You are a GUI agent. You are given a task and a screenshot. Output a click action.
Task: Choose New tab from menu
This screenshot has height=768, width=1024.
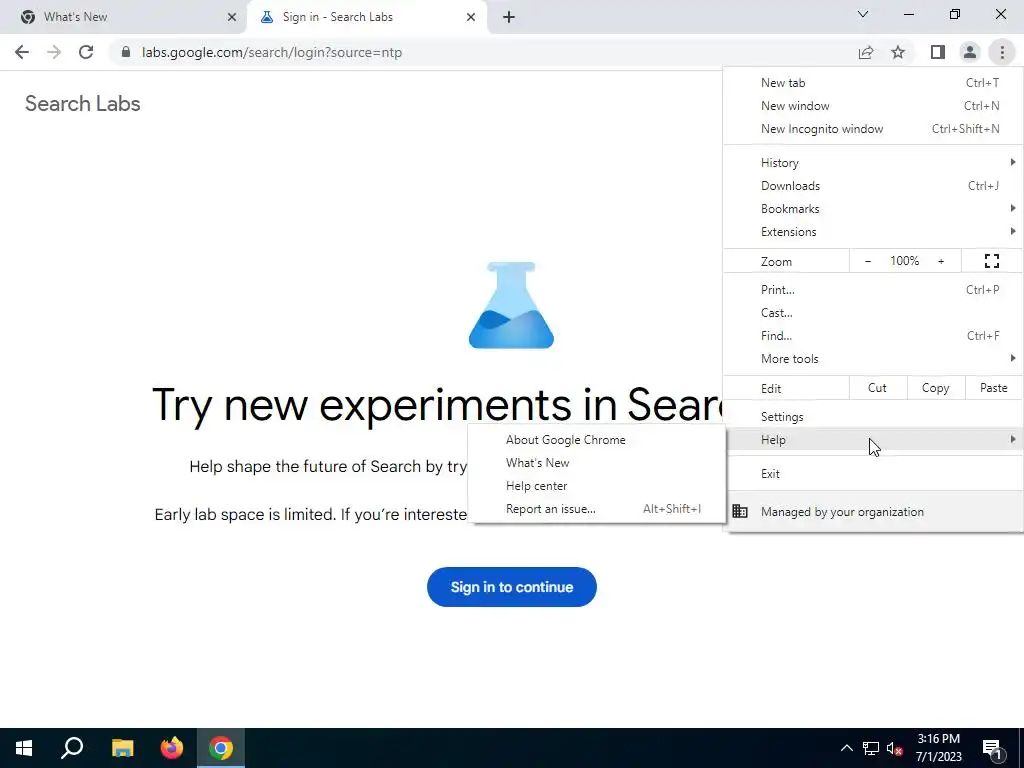point(873,83)
